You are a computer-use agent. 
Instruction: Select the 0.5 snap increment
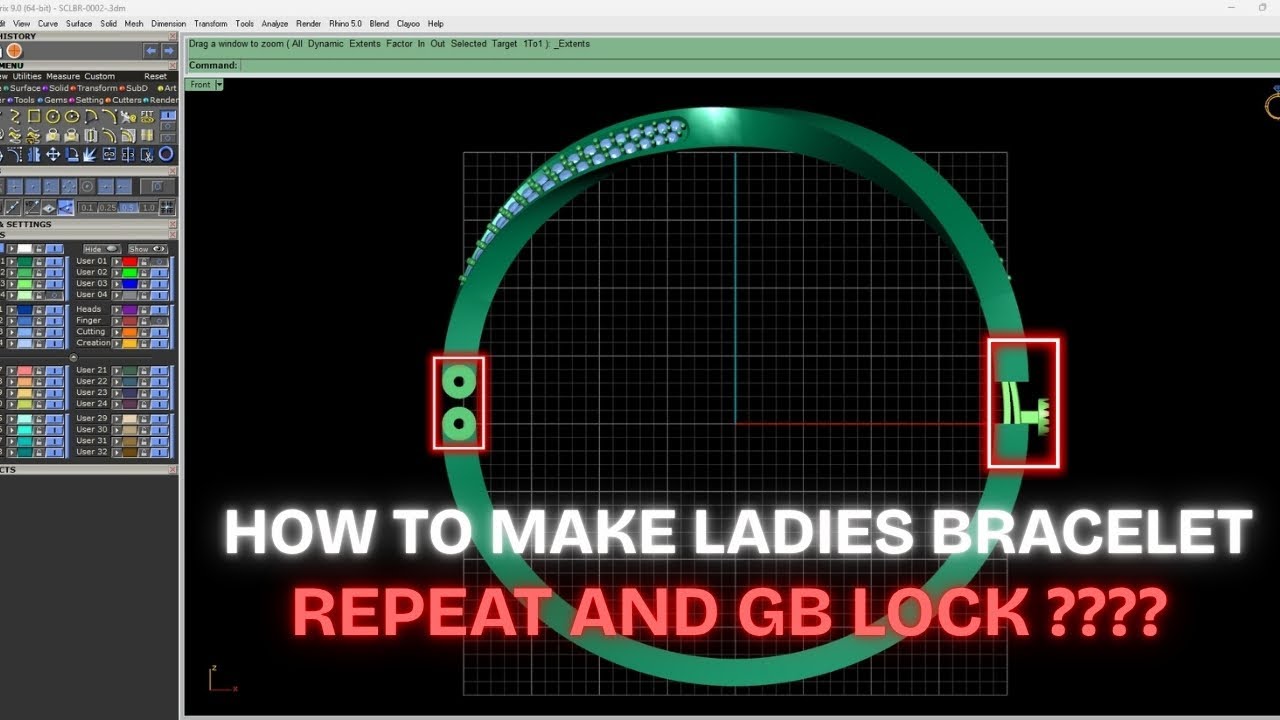128,208
